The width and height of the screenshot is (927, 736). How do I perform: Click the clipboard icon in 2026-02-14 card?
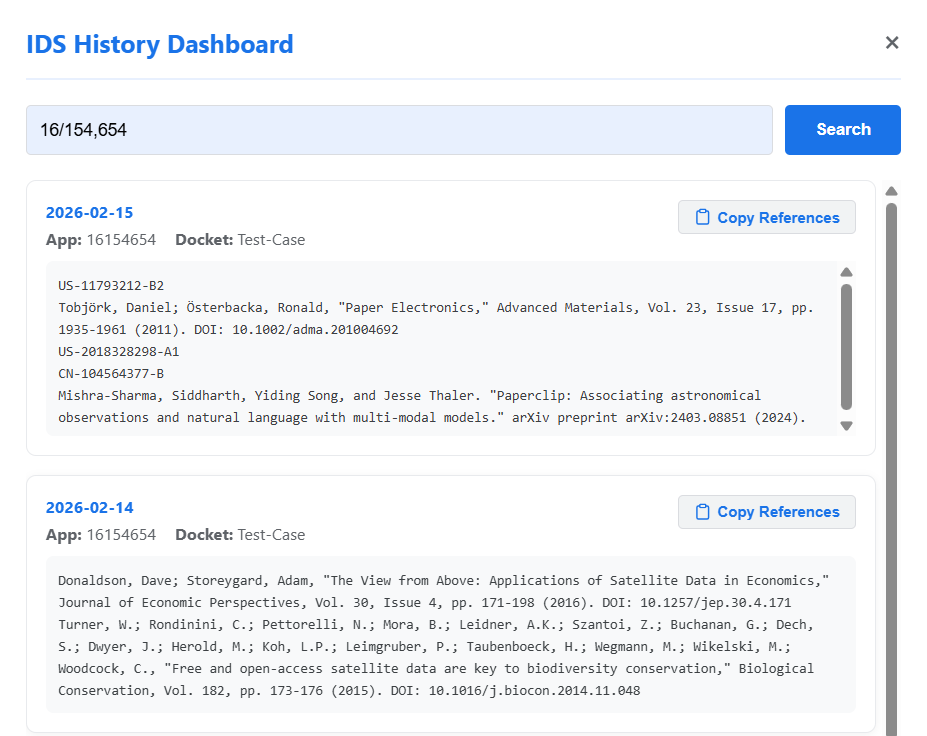coord(702,512)
